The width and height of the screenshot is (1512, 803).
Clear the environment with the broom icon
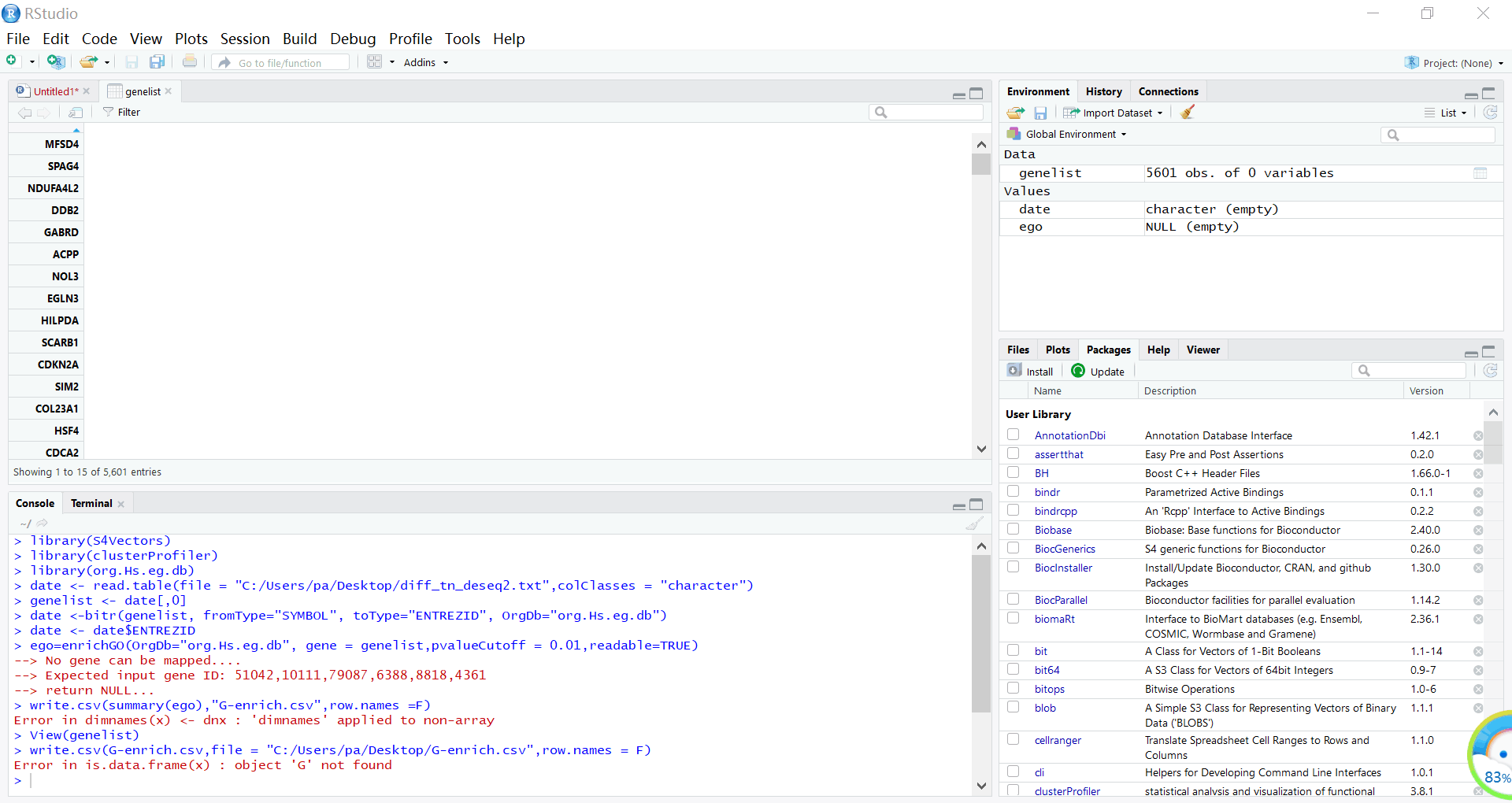tap(1188, 113)
